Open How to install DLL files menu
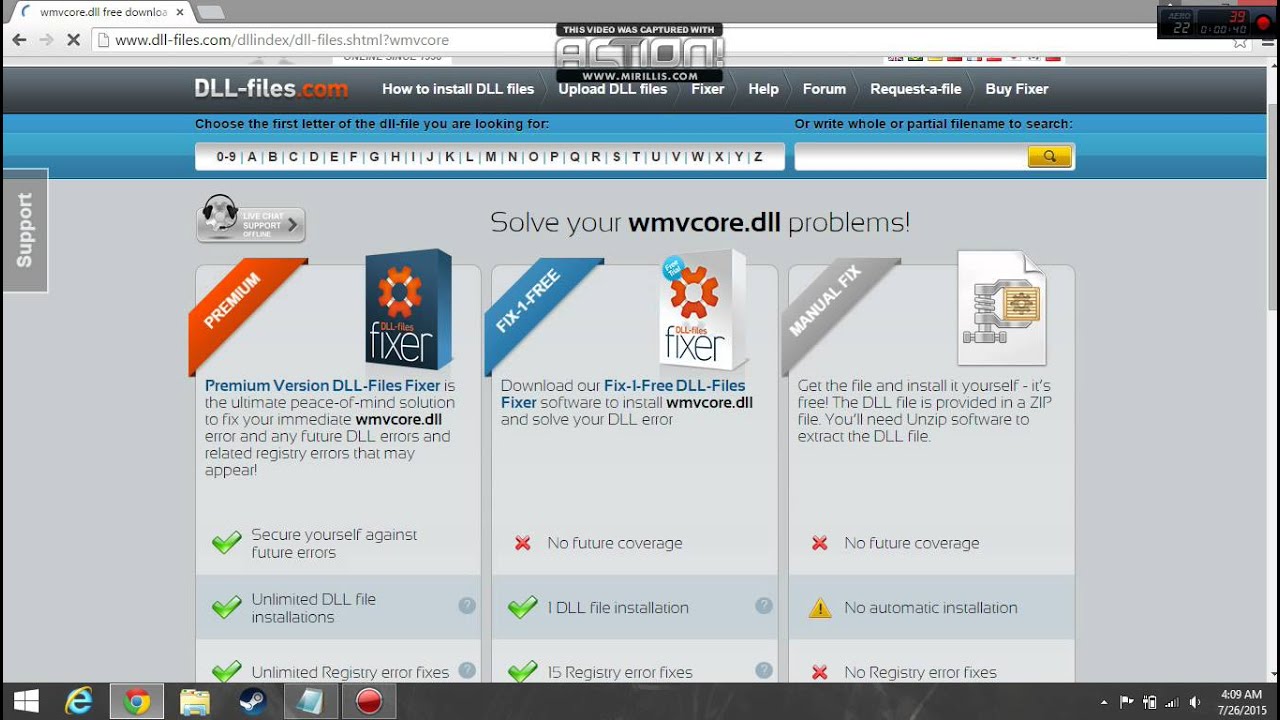 (458, 89)
